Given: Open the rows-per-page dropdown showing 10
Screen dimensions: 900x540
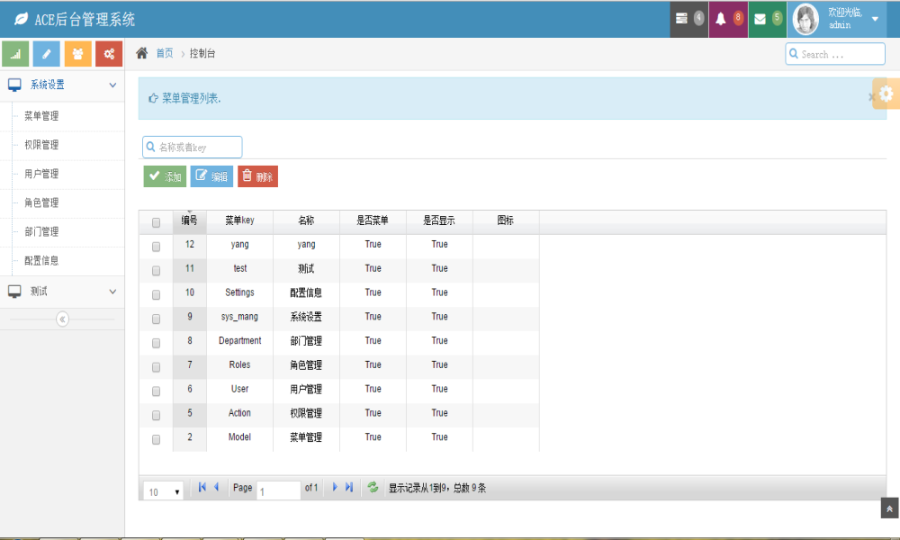Looking at the screenshot, I should click(165, 491).
